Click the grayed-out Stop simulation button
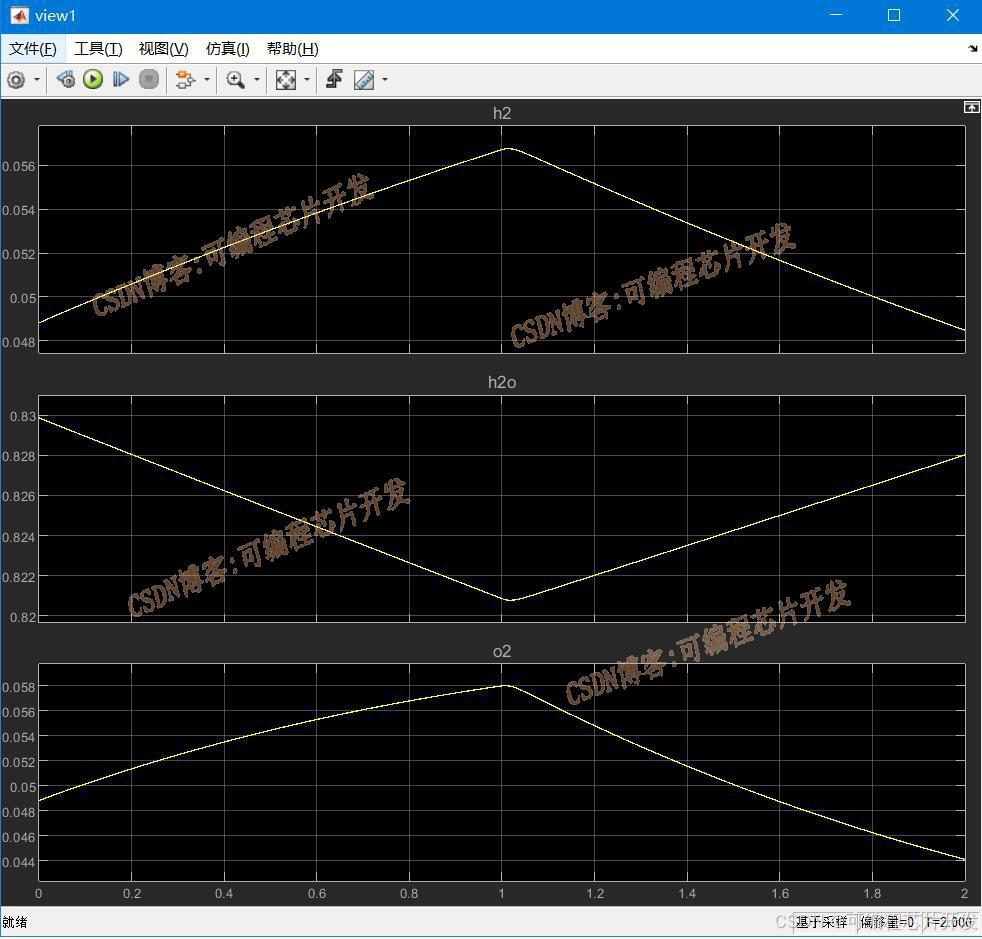Image resolution: width=982 pixels, height=939 pixels. (148, 80)
